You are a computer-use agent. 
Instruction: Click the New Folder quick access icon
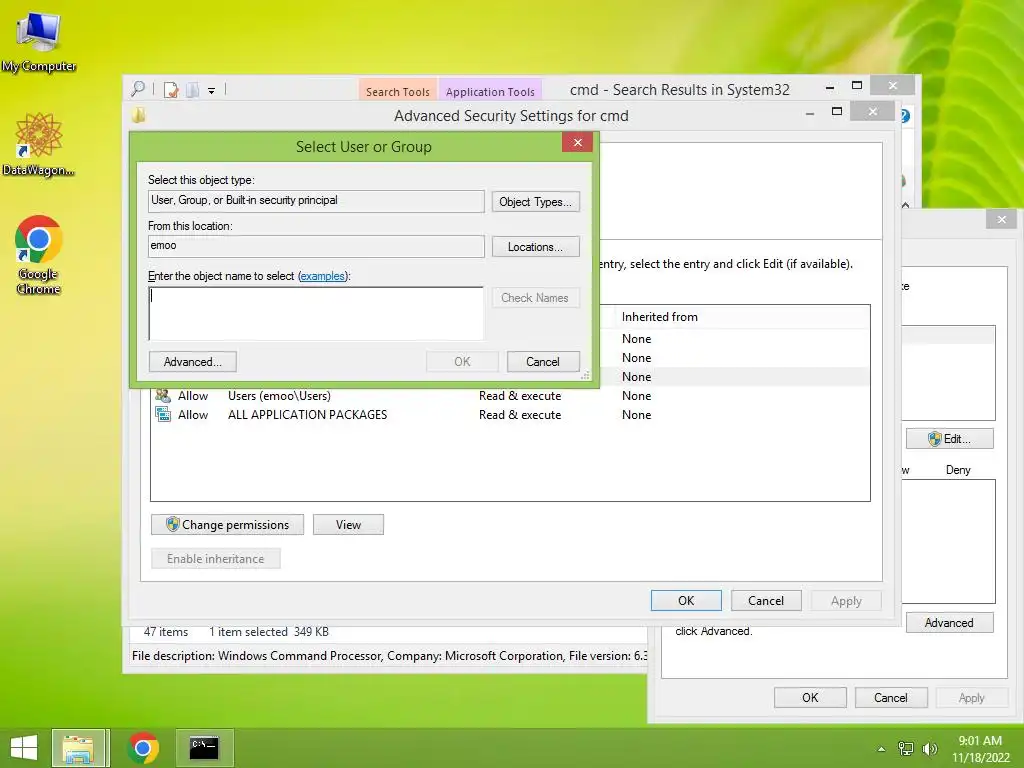tap(193, 89)
